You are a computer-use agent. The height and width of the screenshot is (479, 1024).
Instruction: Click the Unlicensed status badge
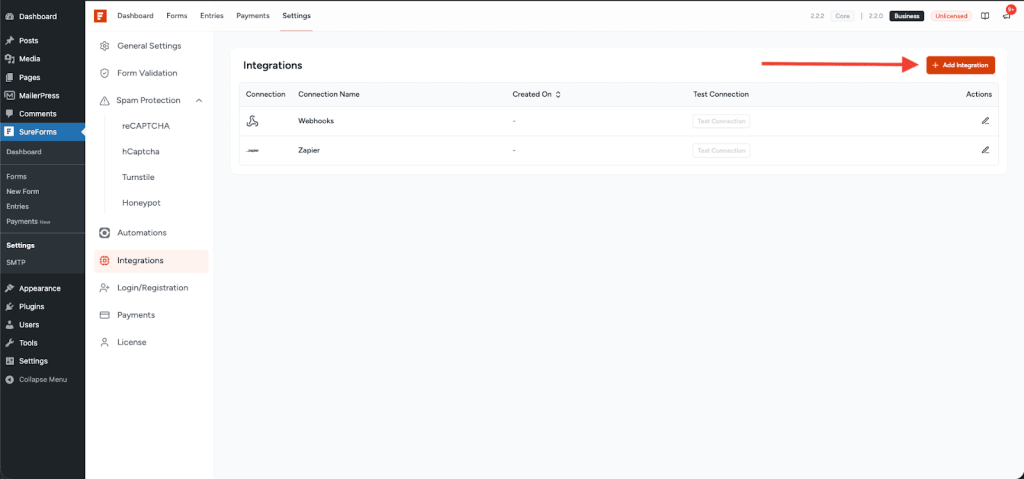[x=950, y=16]
